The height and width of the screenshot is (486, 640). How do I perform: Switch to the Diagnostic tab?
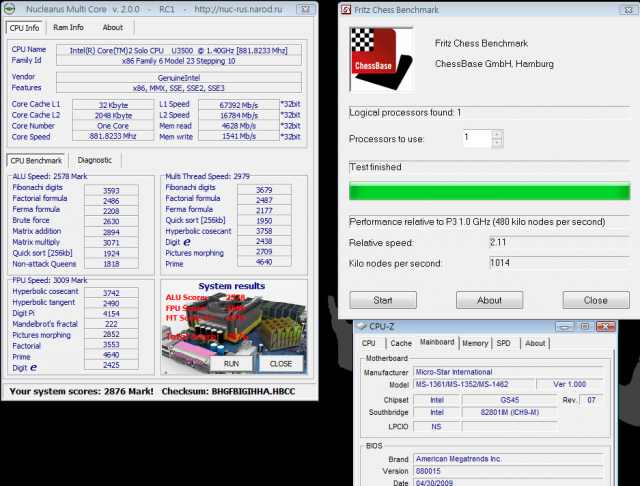[95, 160]
